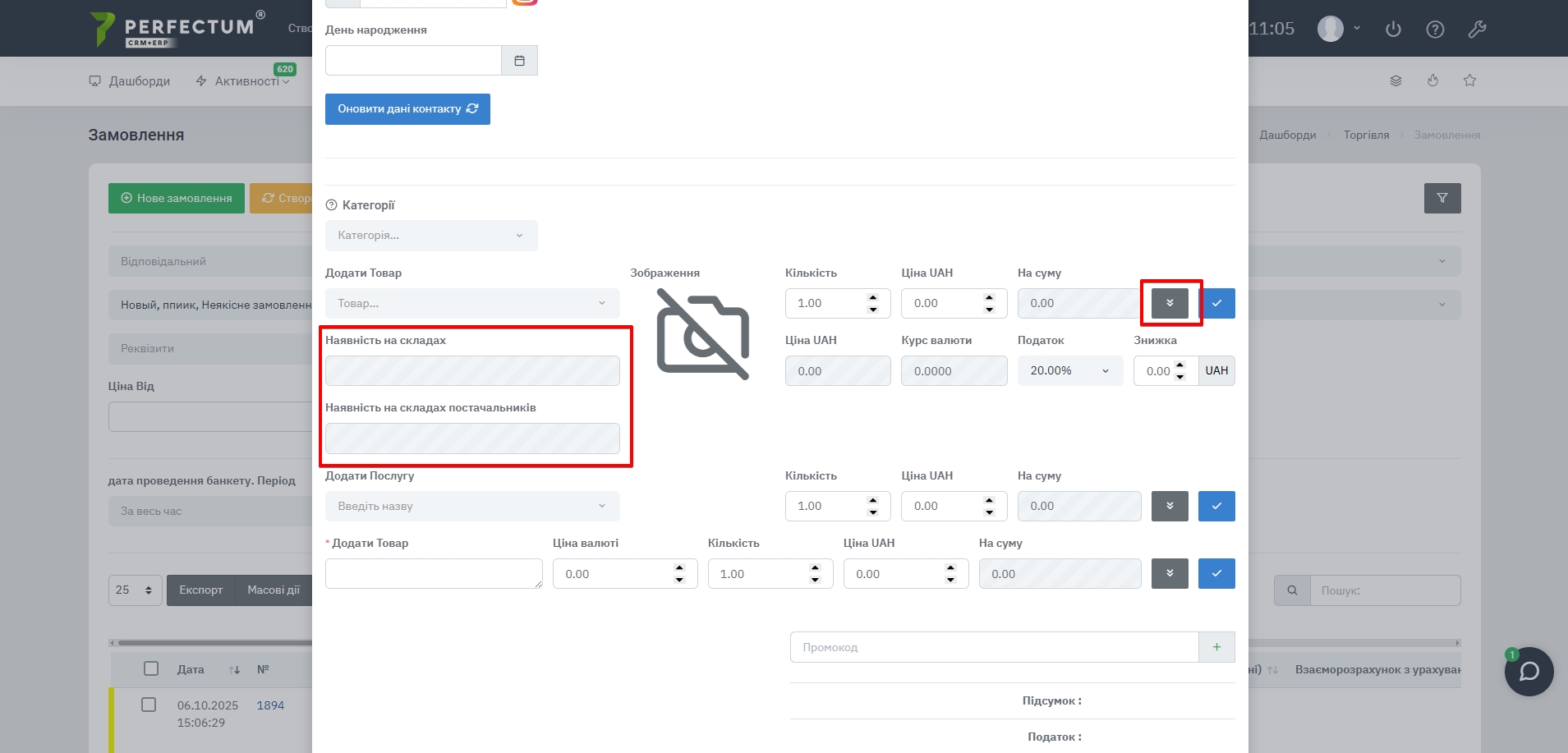This screenshot has height=753, width=1568.
Task: Open the Активності menu
Action: click(243, 80)
